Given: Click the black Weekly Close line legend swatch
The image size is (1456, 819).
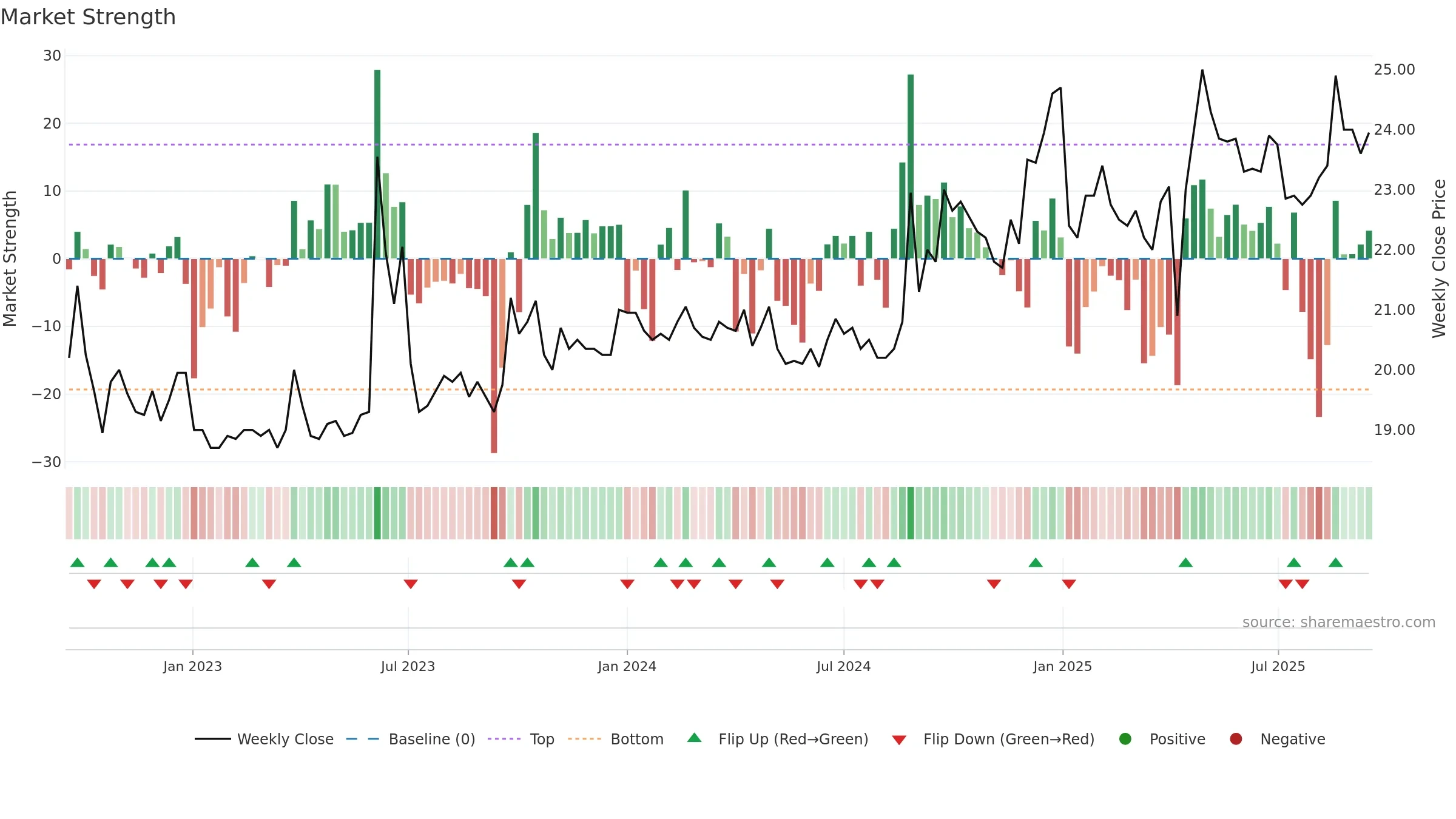Looking at the screenshot, I should (213, 739).
